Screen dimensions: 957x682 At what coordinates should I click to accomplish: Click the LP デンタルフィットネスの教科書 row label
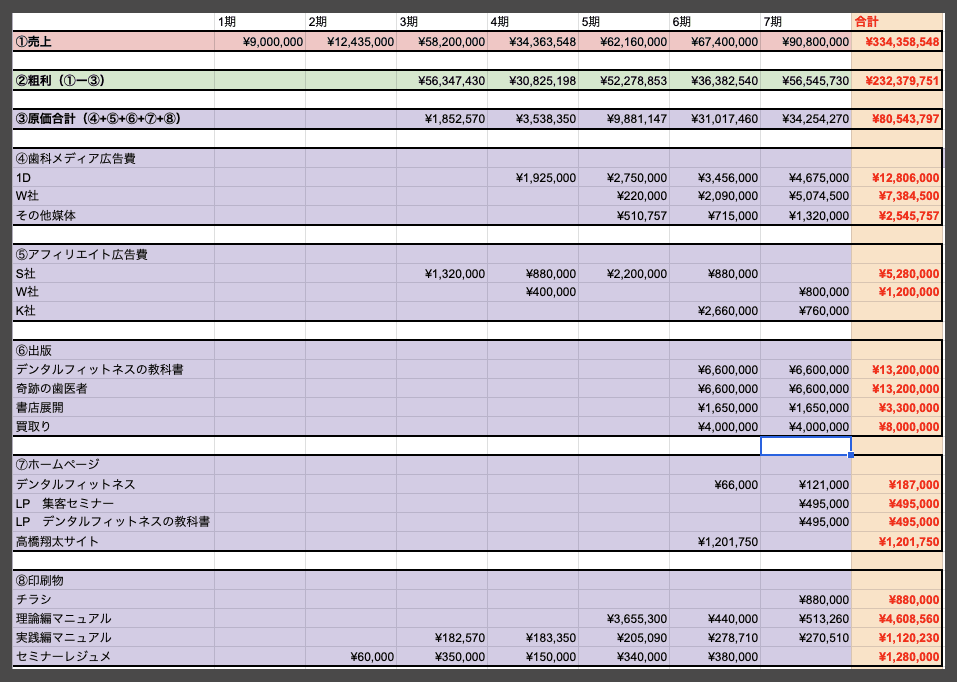point(114,522)
